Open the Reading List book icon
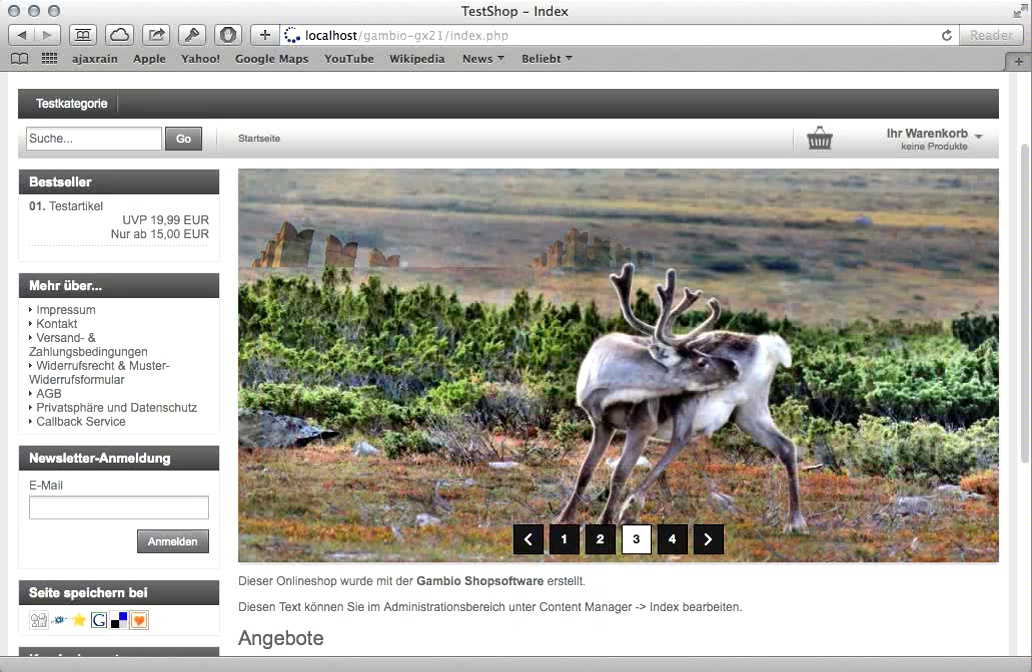The width and height of the screenshot is (1032, 672). (x=20, y=59)
